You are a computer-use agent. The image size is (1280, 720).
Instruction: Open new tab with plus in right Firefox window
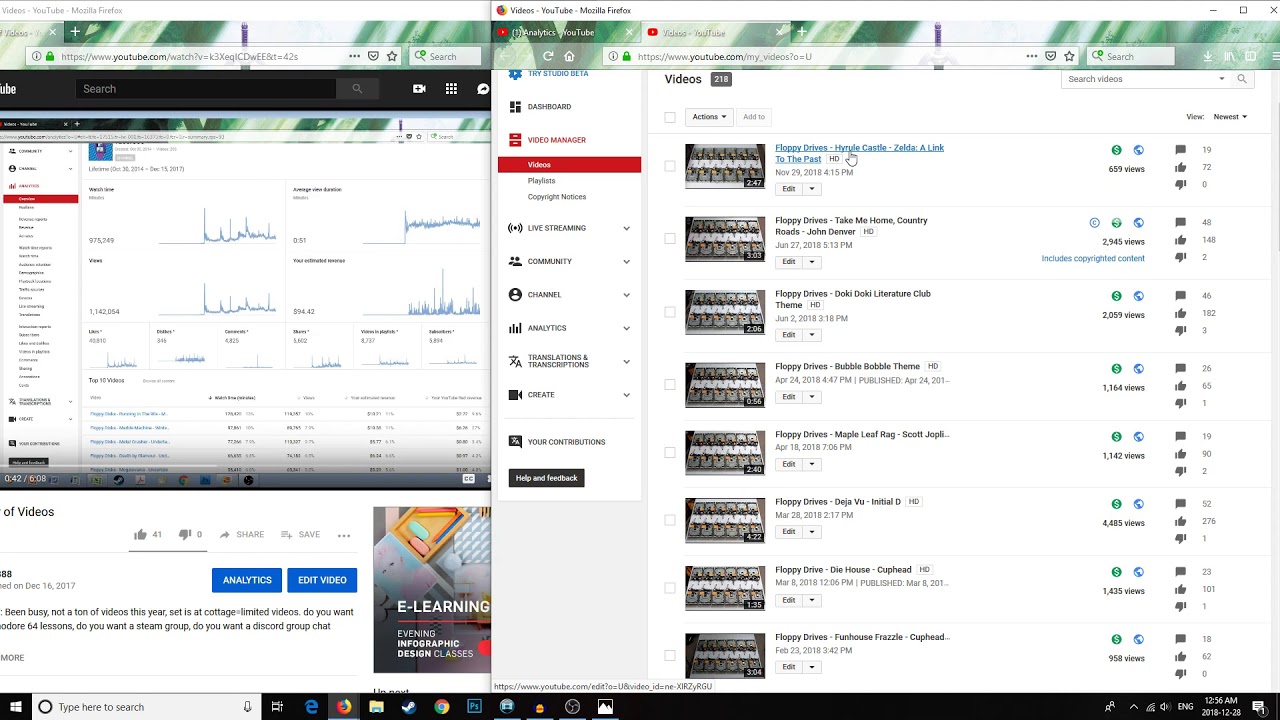point(803,32)
